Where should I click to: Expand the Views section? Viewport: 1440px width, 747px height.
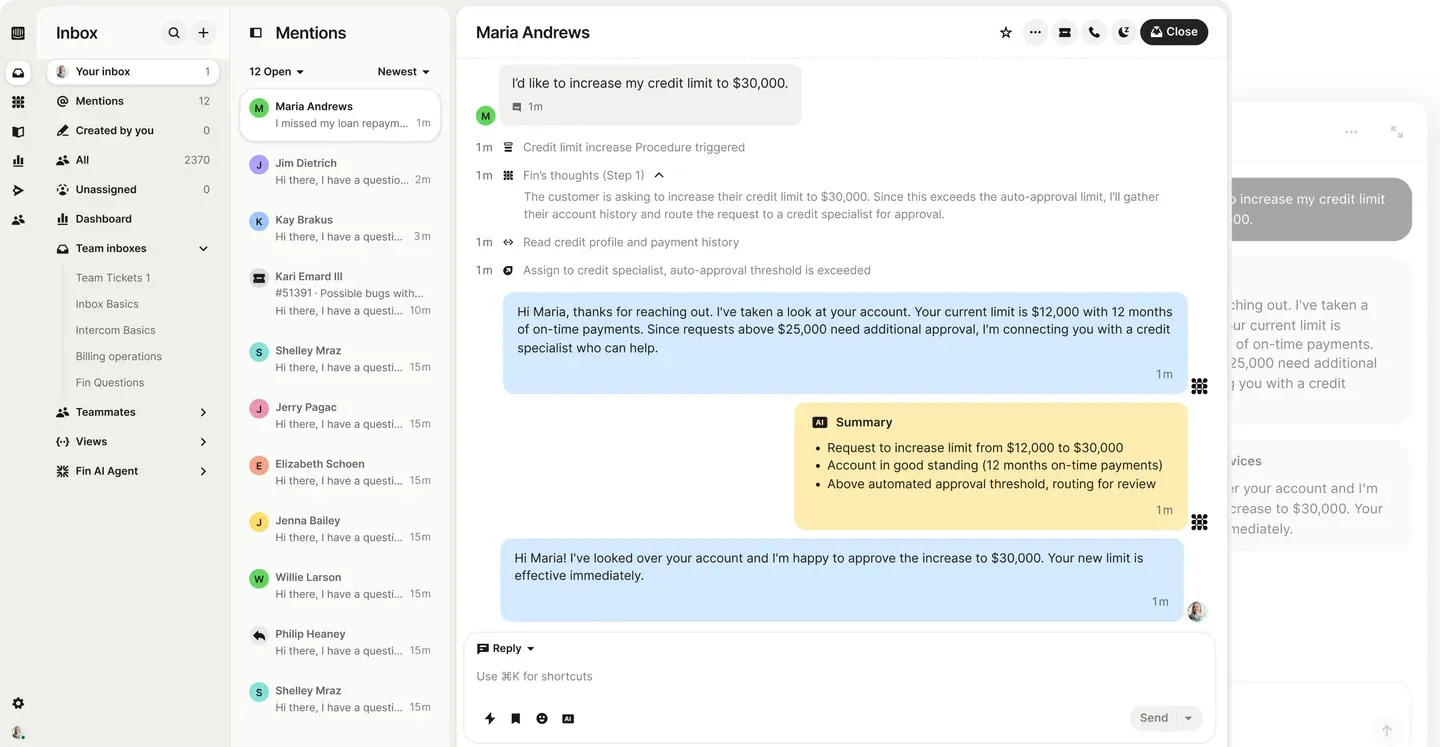[203, 442]
